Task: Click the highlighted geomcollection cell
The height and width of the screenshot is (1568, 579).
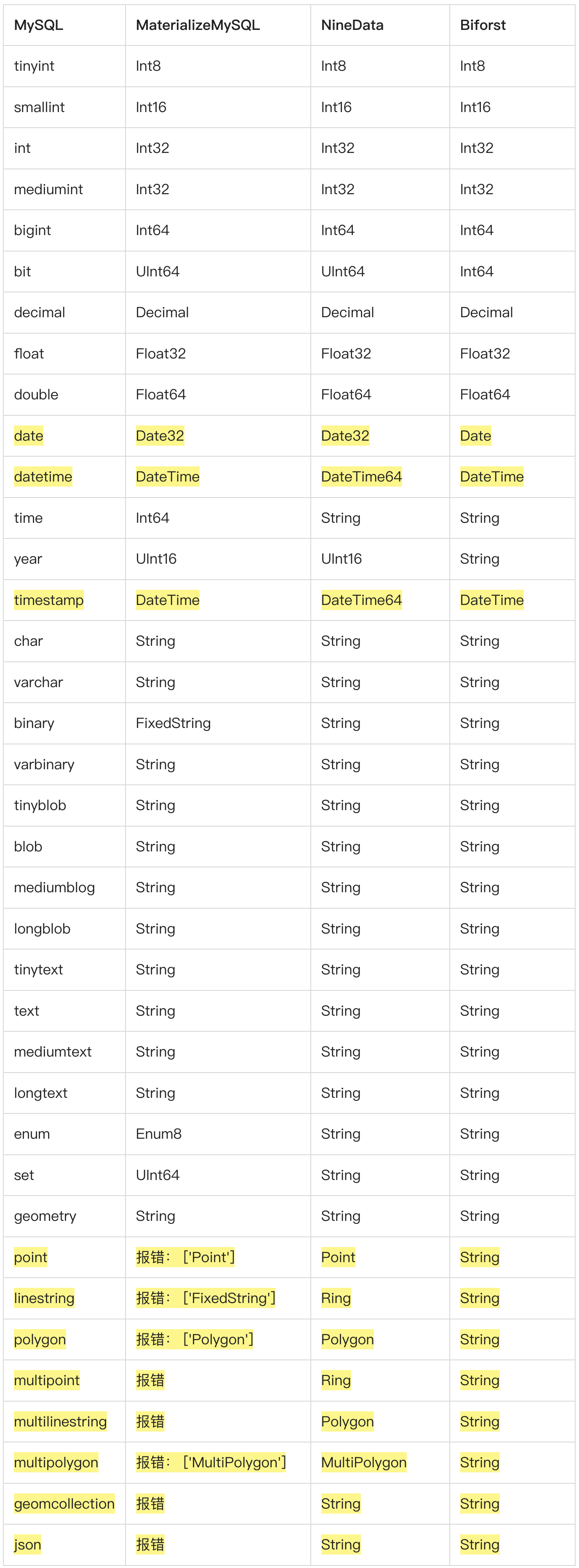Action: coord(64,1504)
